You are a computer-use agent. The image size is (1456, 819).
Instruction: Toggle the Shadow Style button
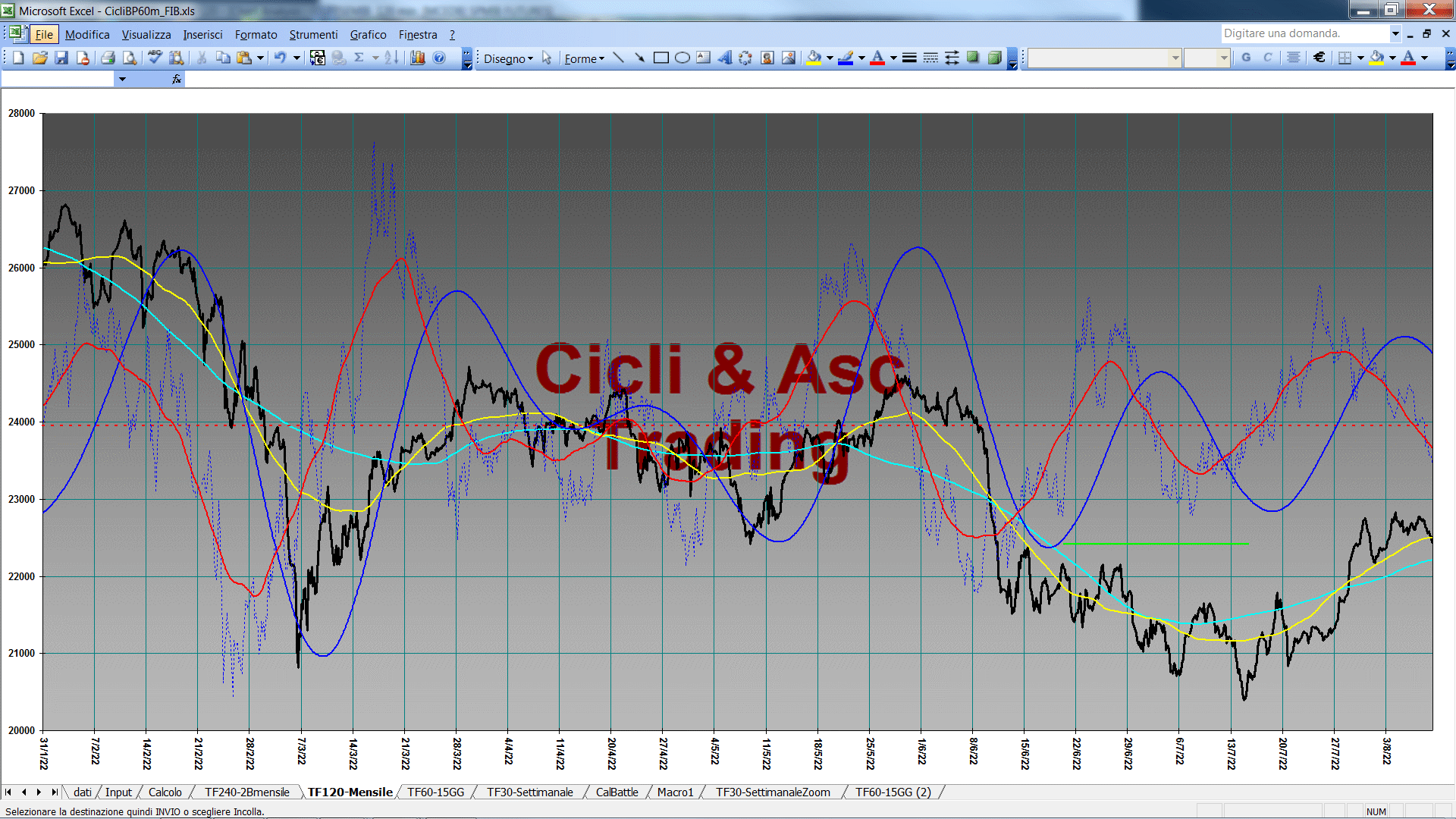(973, 58)
